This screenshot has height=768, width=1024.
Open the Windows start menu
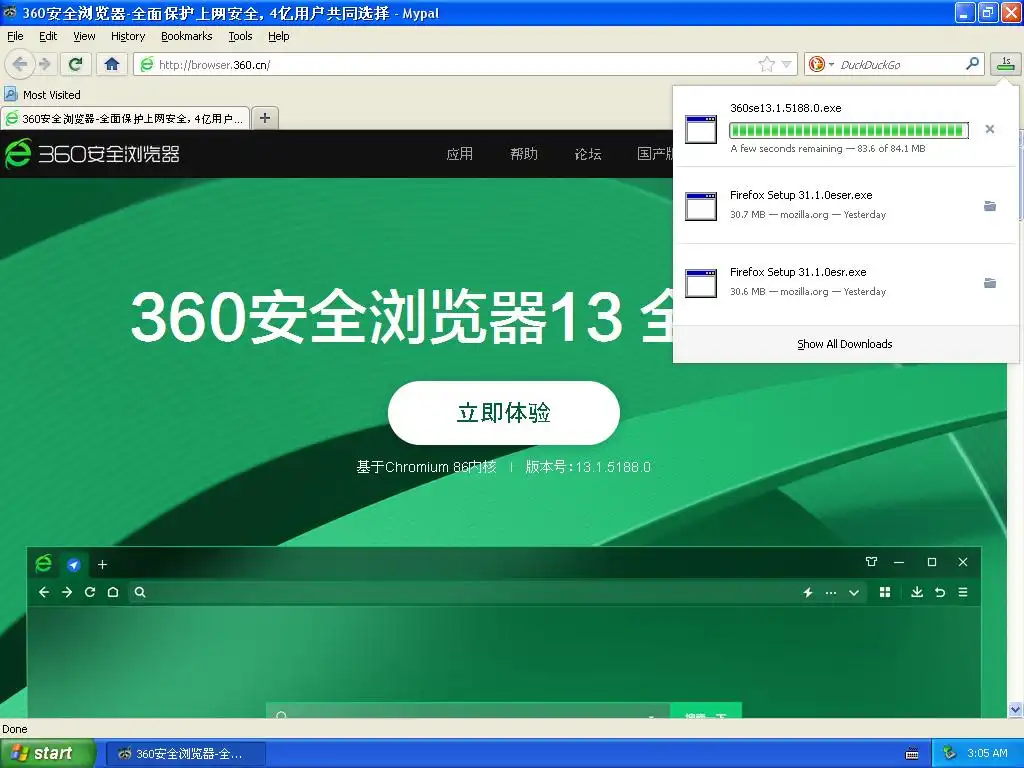47,753
